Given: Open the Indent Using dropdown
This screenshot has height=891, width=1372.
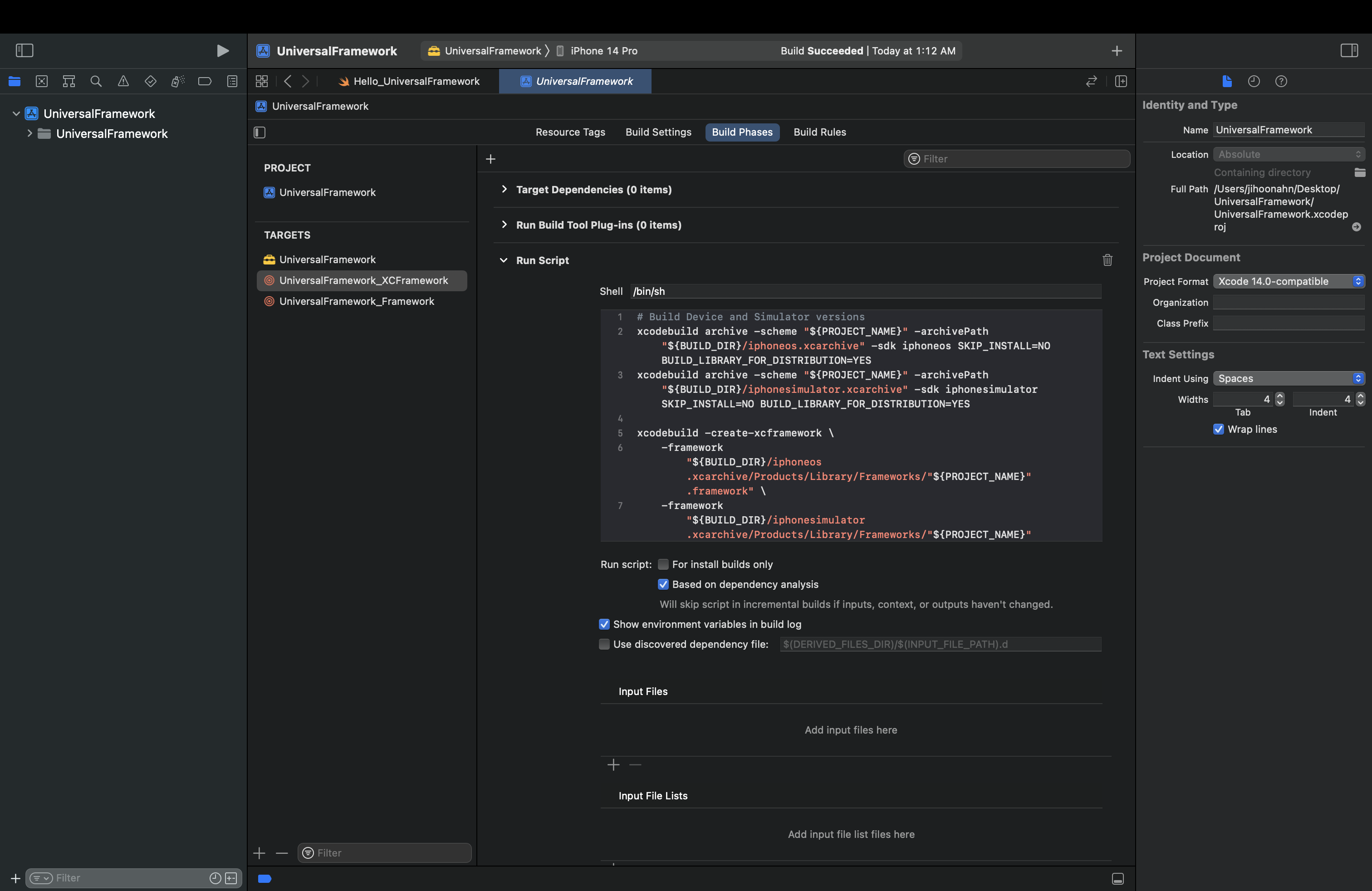Looking at the screenshot, I should pyautogui.click(x=1289, y=378).
